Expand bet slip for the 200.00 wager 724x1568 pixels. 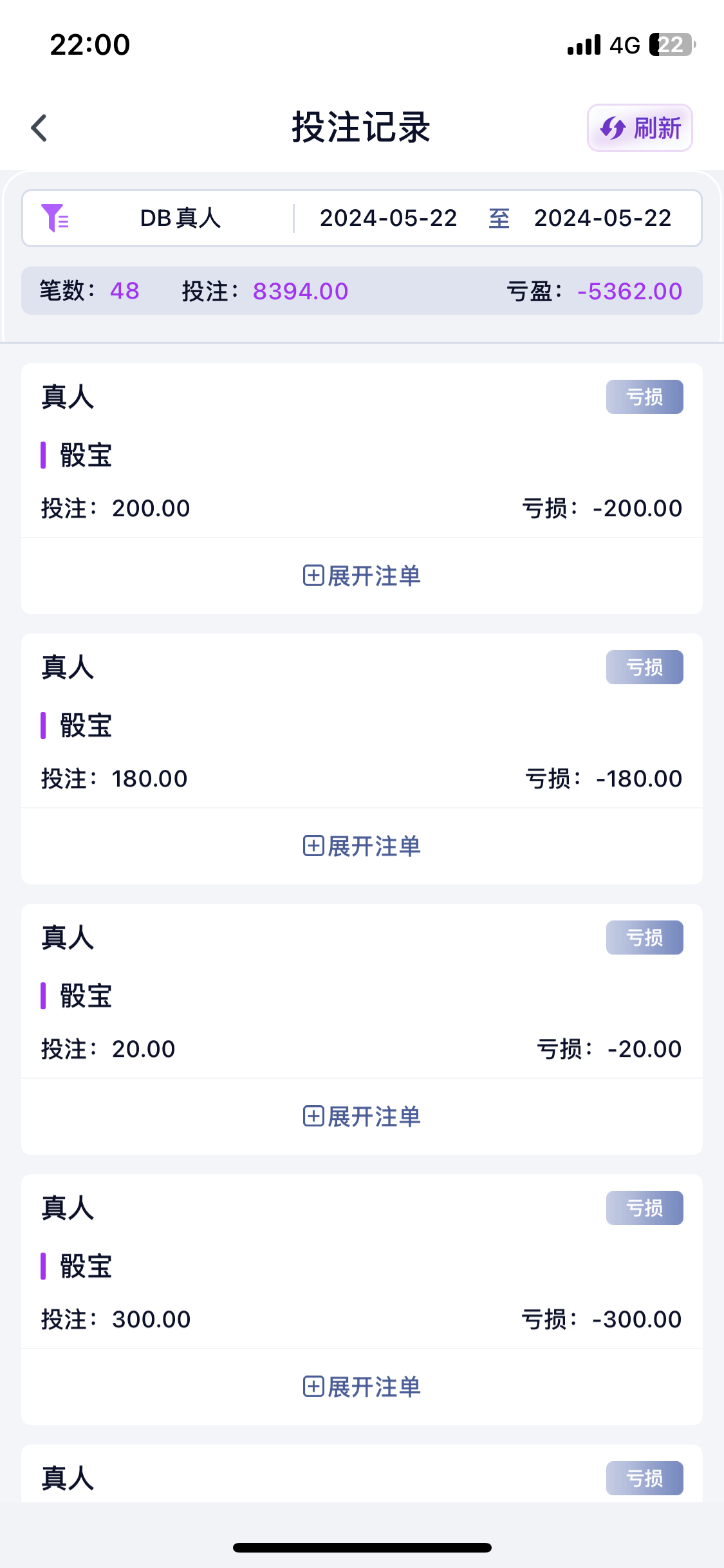(x=373, y=575)
